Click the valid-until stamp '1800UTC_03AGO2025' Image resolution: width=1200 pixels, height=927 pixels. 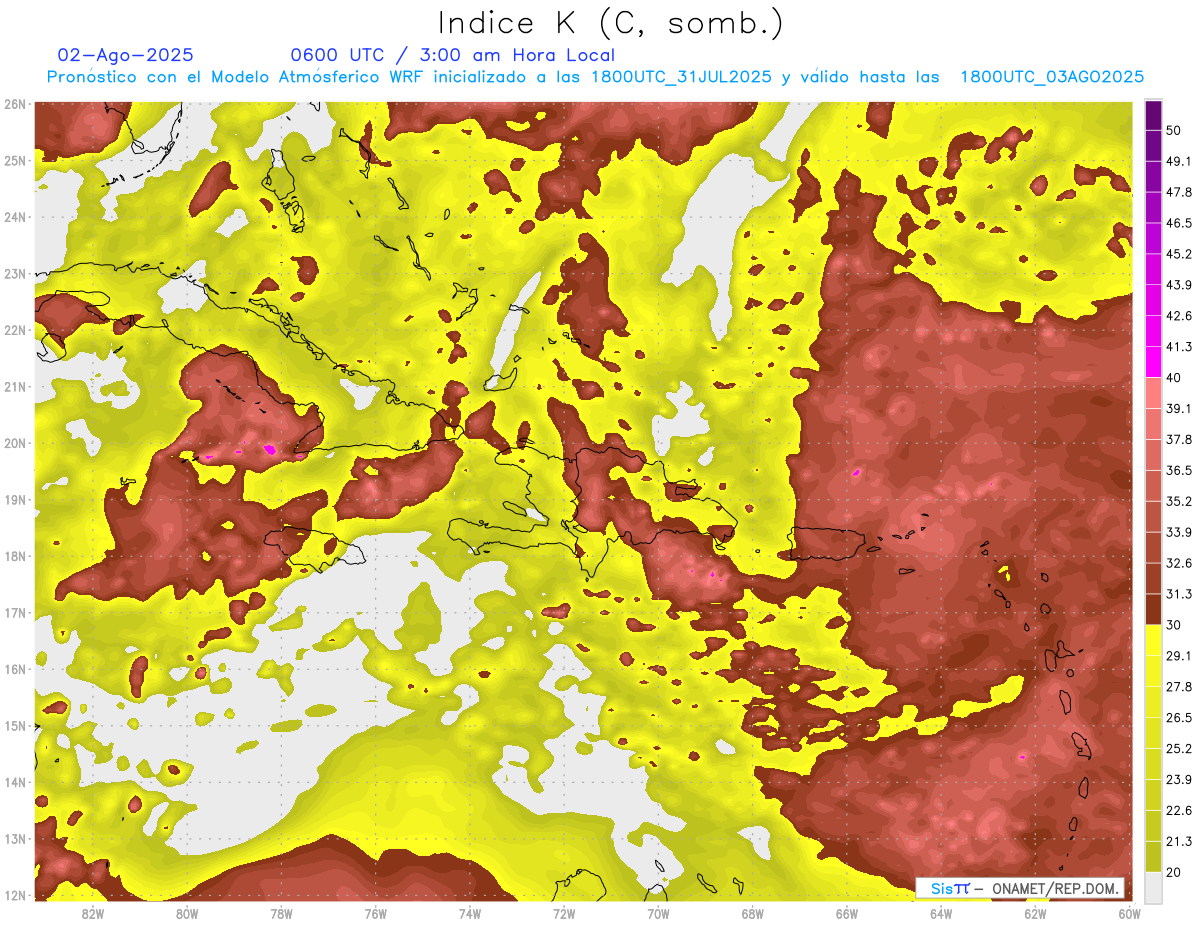pos(1052,77)
